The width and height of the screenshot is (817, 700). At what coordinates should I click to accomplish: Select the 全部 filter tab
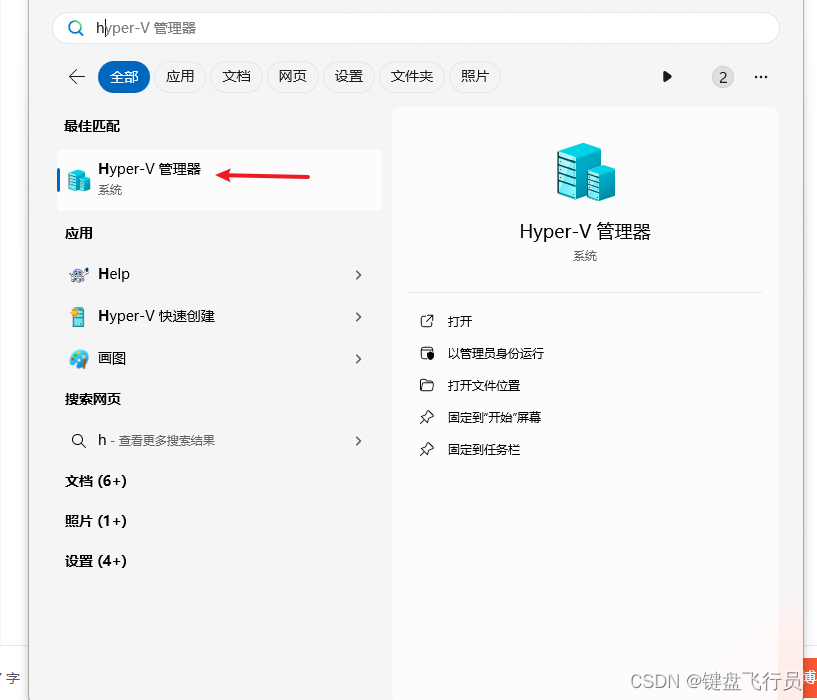click(x=124, y=77)
